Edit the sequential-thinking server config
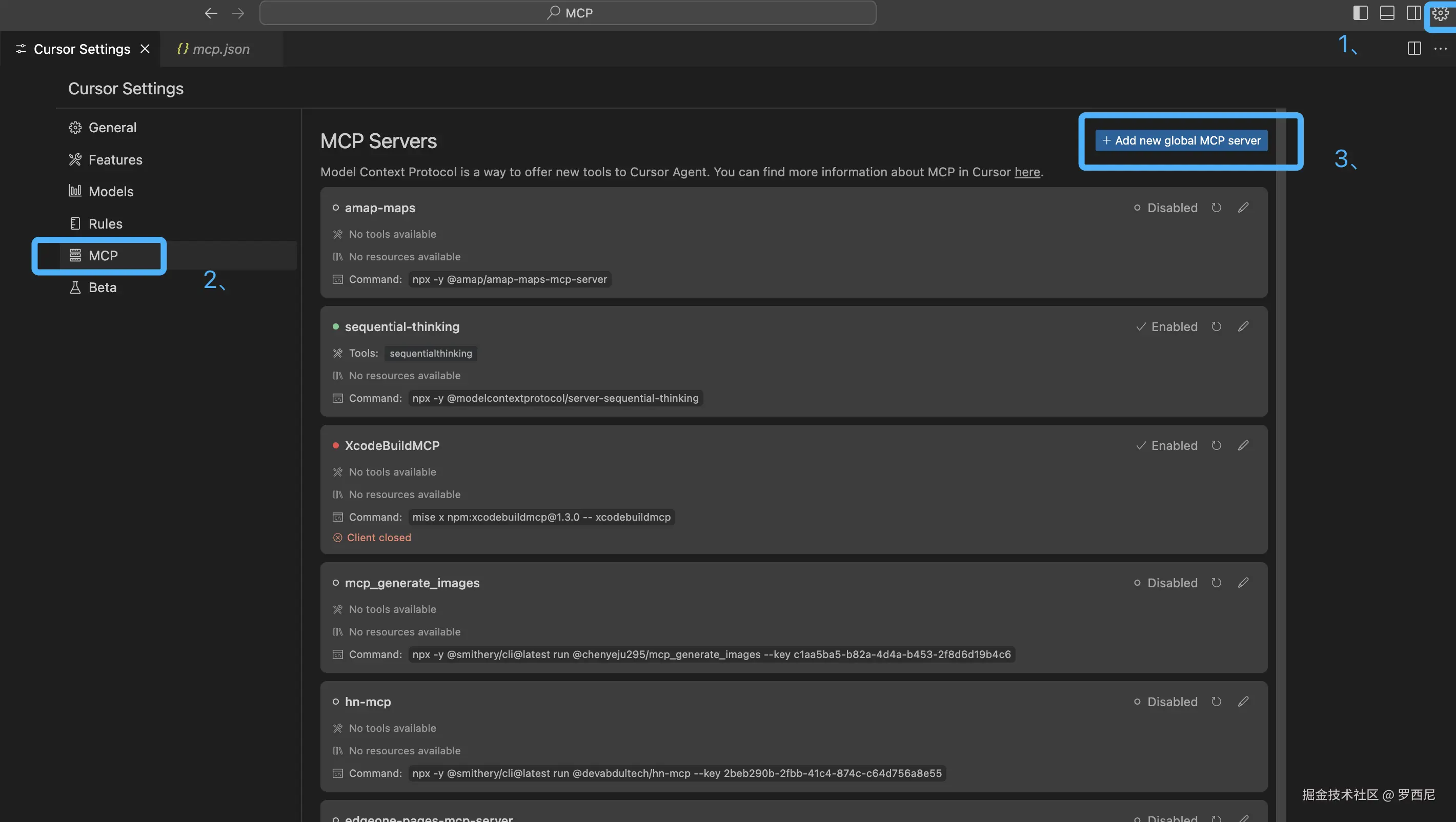The height and width of the screenshot is (822, 1456). pyautogui.click(x=1243, y=326)
